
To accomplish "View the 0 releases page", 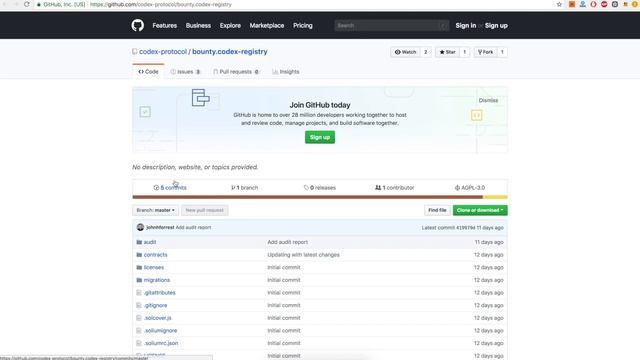I will click(x=320, y=188).
